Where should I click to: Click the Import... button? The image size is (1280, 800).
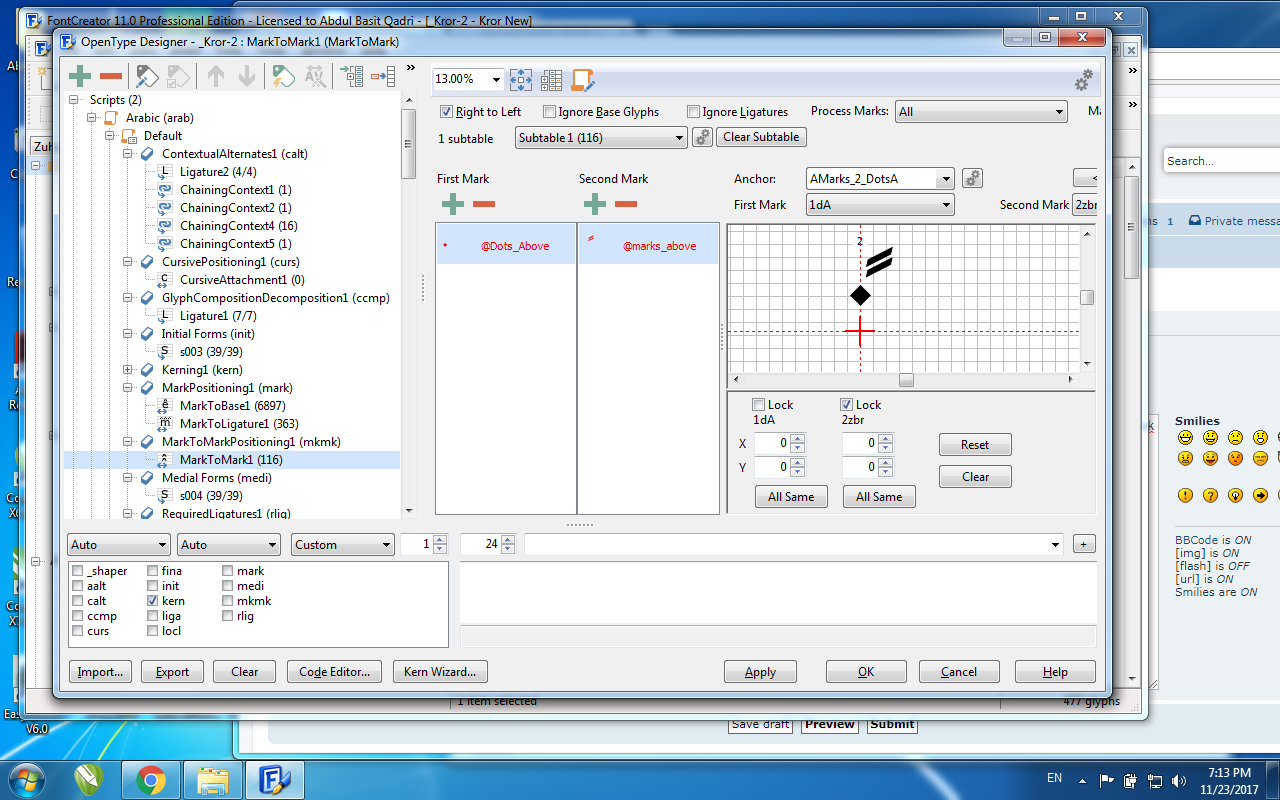pyautogui.click(x=100, y=672)
